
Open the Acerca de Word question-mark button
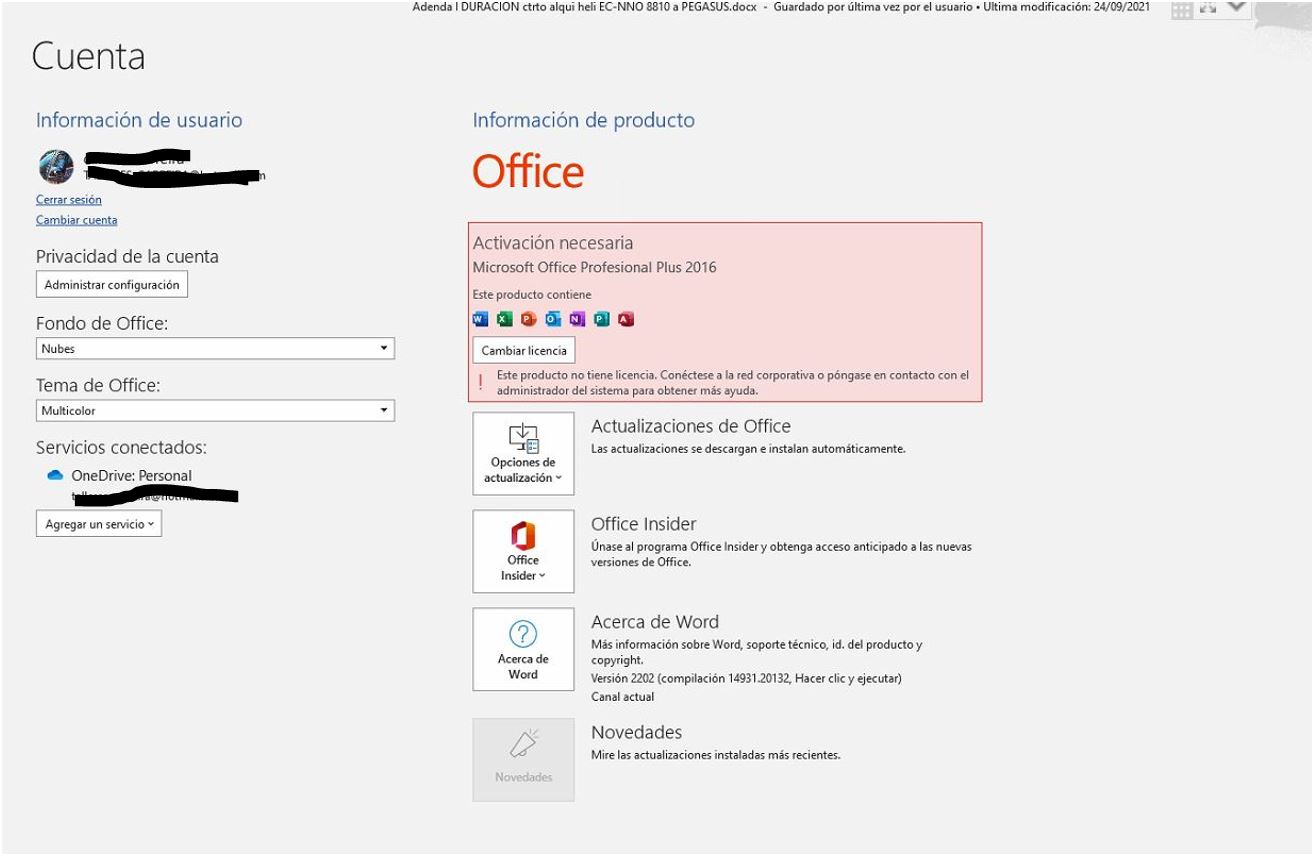pyautogui.click(x=523, y=649)
